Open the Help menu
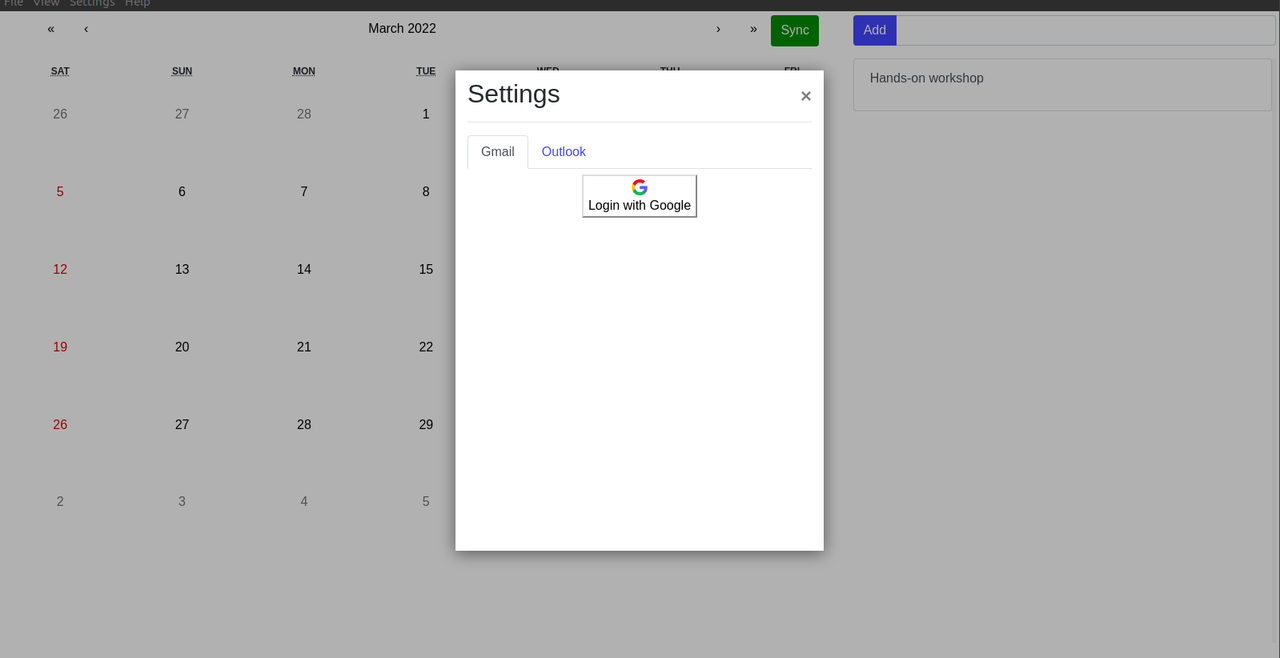The height and width of the screenshot is (658, 1280). [x=137, y=4]
